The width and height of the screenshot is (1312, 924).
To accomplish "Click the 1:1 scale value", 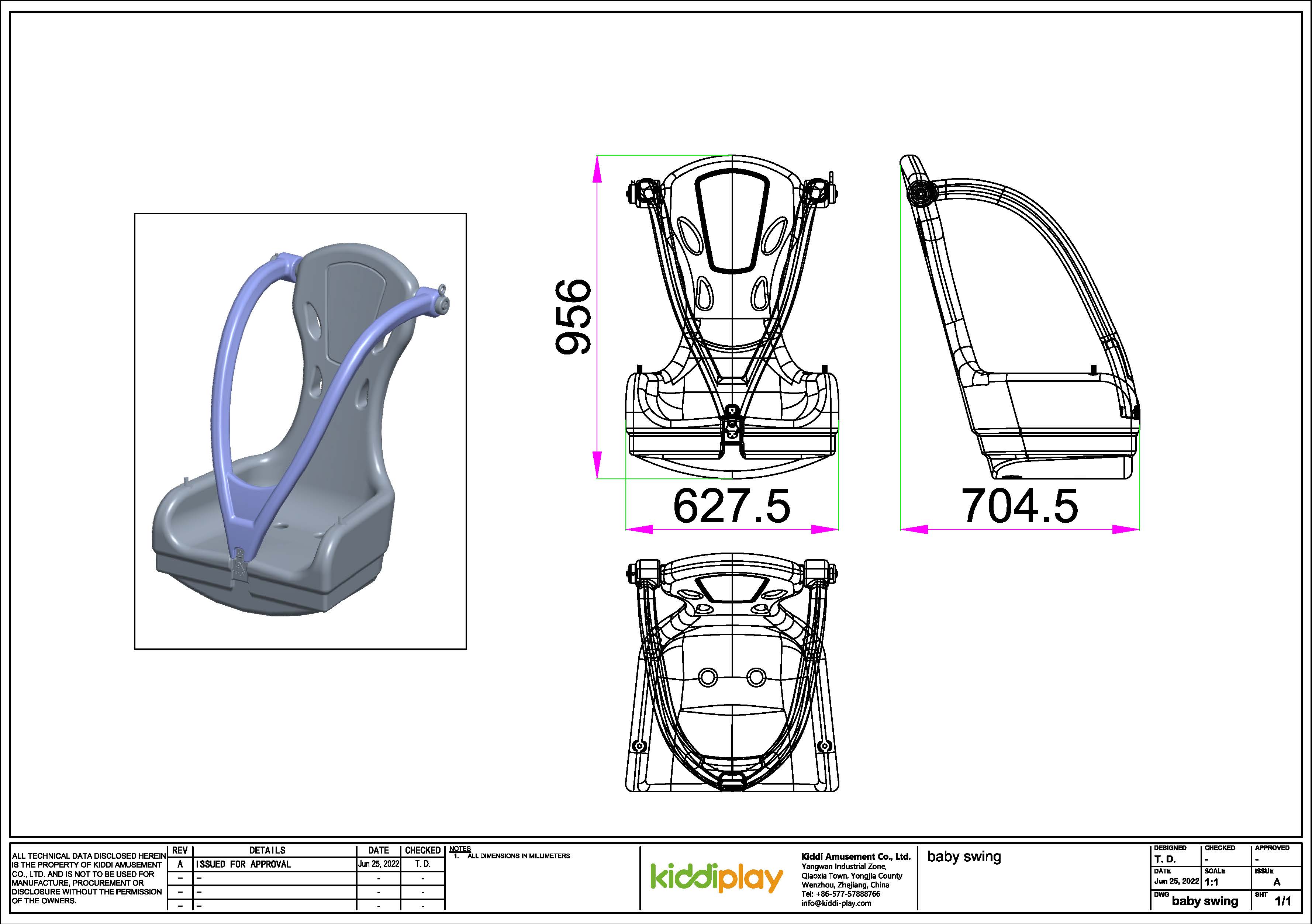I will [x=1211, y=882].
